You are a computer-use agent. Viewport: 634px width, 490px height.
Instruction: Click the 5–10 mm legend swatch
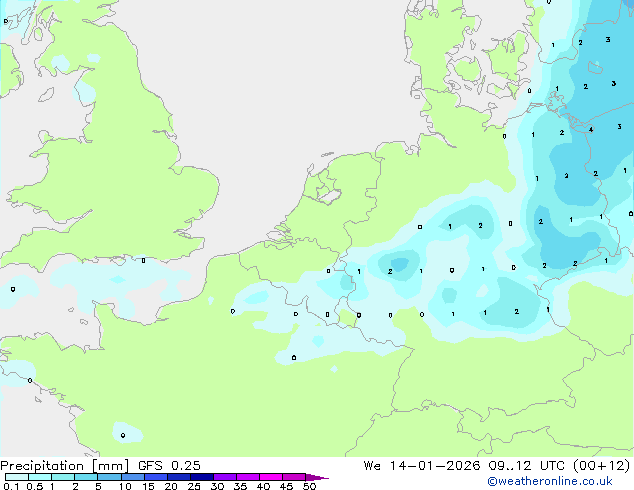pos(109,477)
